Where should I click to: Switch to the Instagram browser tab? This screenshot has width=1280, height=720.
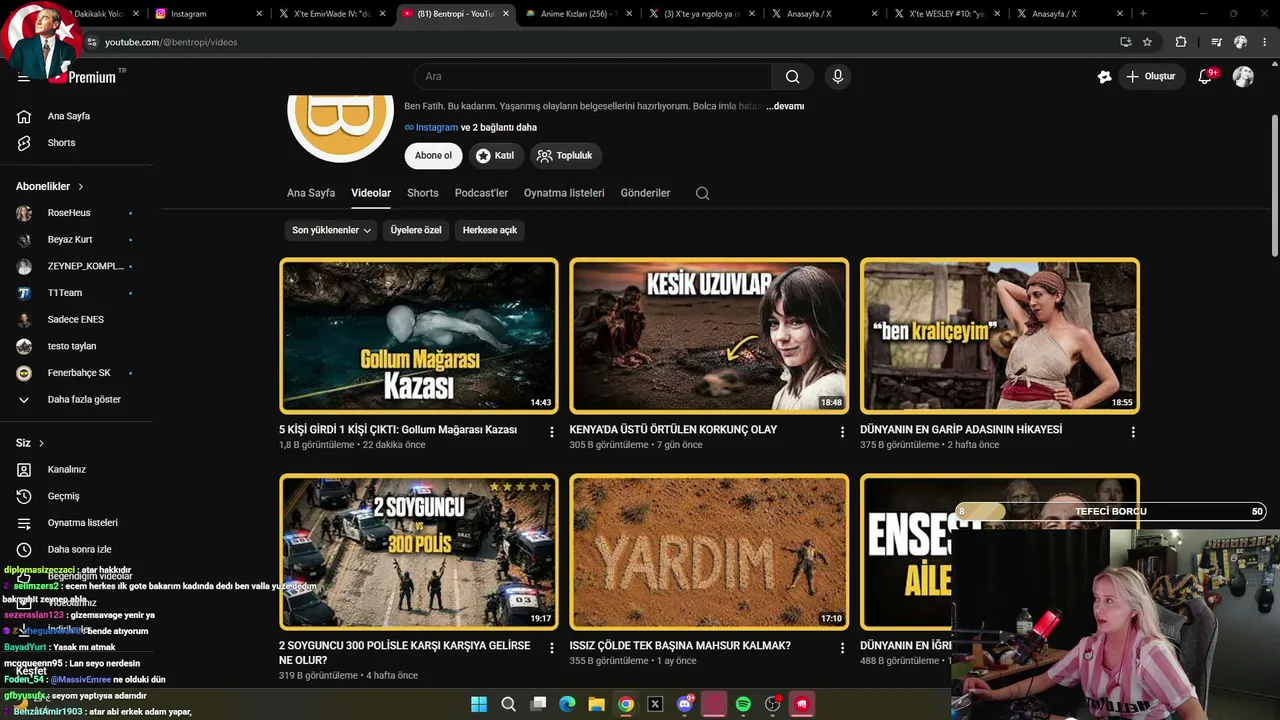(x=208, y=13)
